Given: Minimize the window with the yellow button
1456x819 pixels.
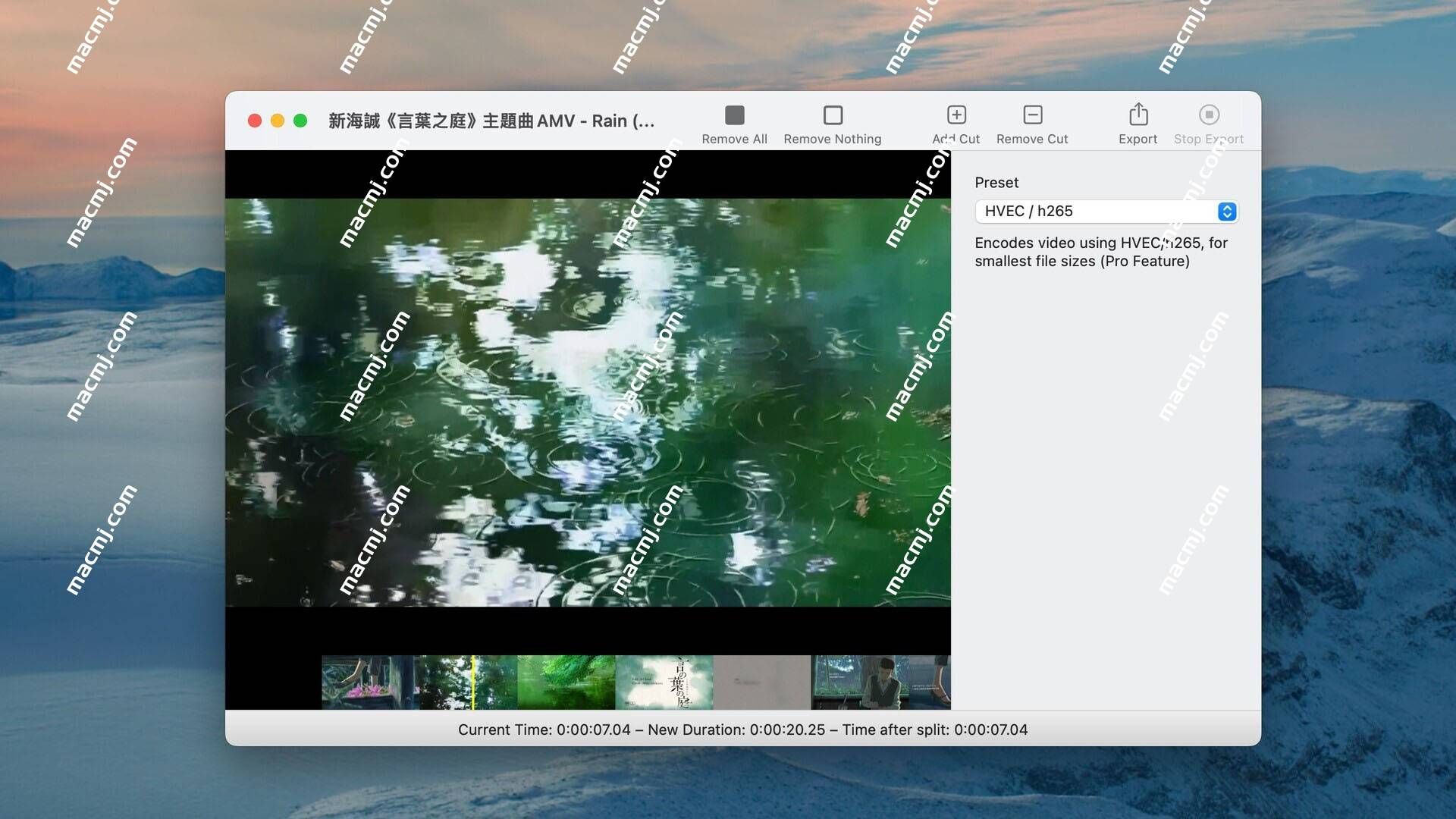Looking at the screenshot, I should tap(278, 121).
